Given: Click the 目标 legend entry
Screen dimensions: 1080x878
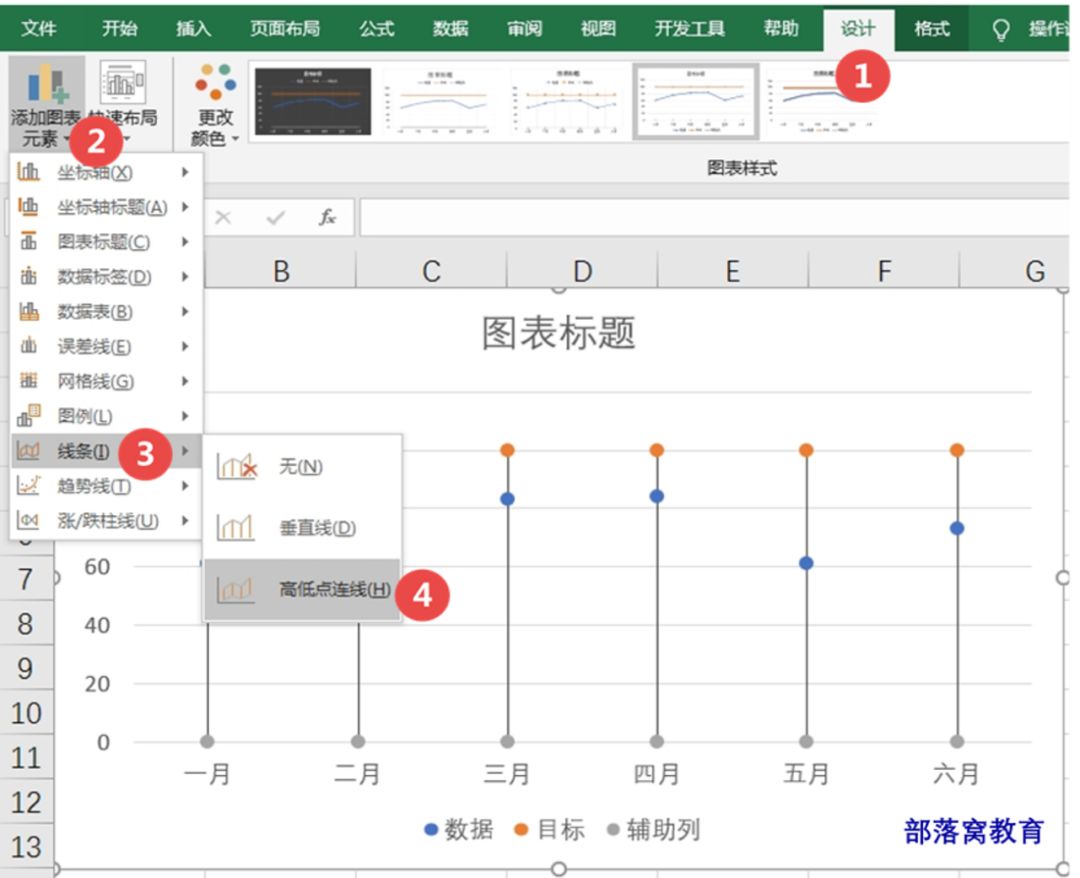Looking at the screenshot, I should (550, 830).
